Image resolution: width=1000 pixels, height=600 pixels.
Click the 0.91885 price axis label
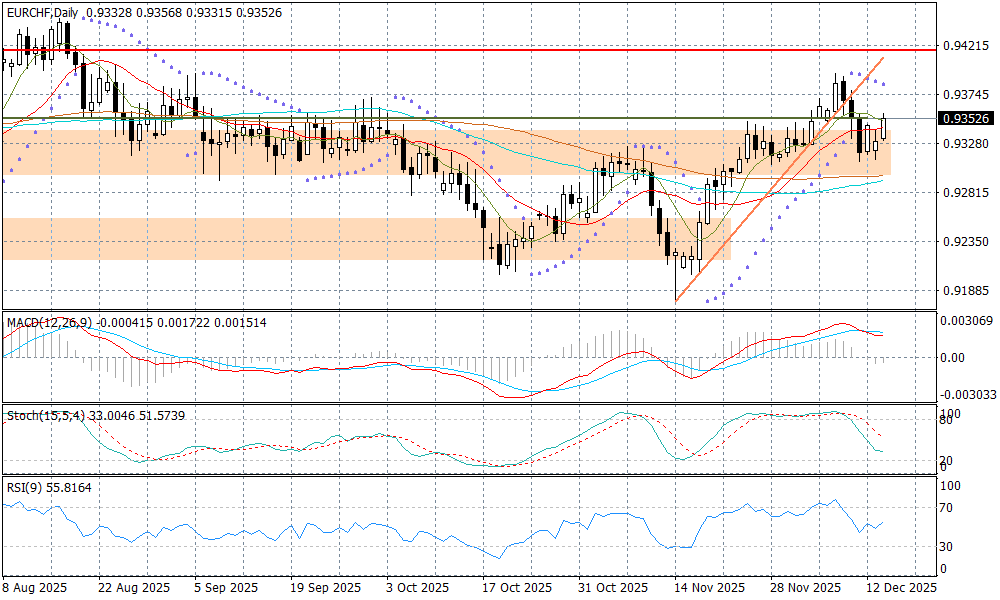click(967, 290)
